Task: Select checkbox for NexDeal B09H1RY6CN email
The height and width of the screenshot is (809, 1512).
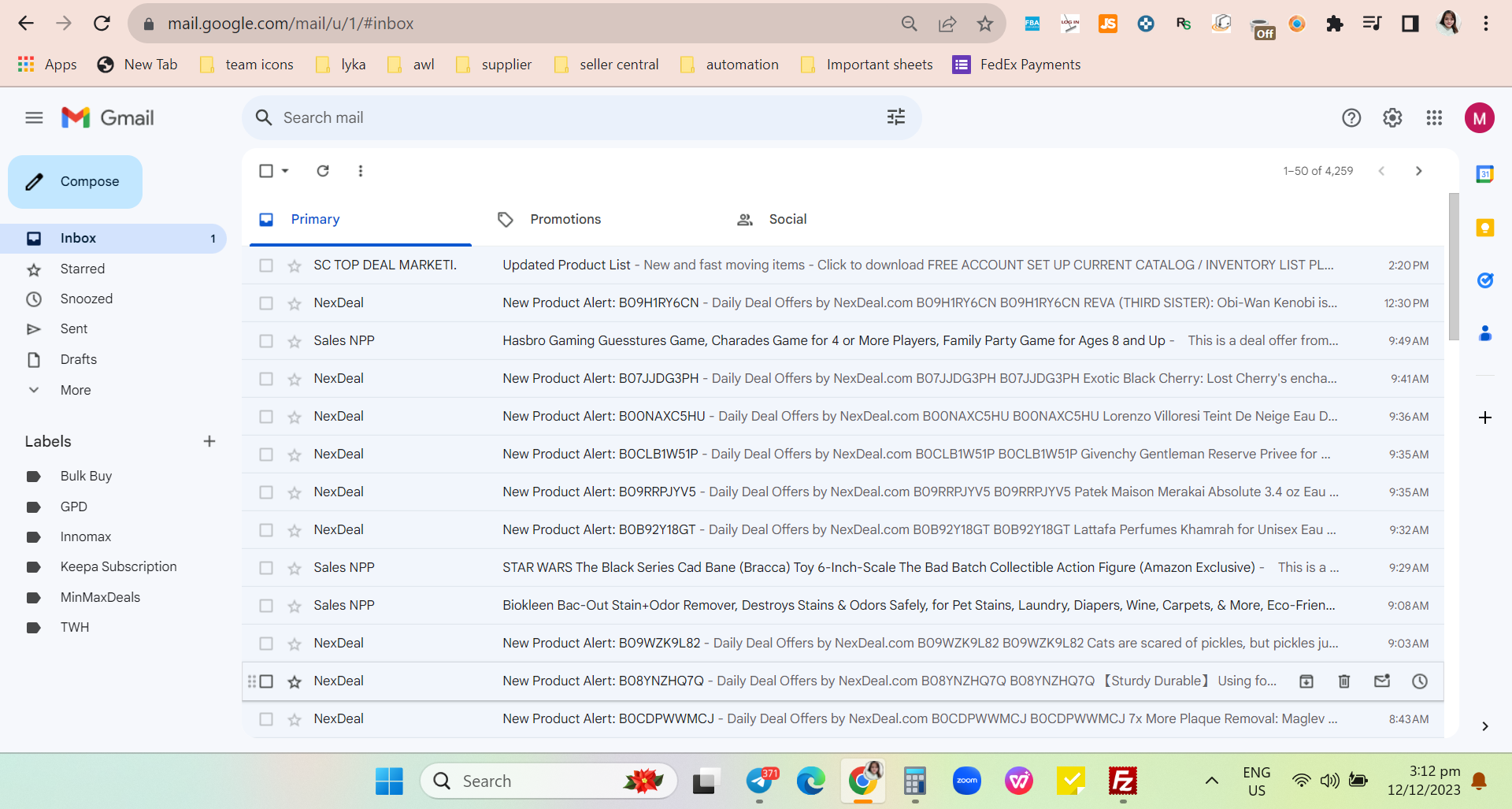Action: (x=266, y=303)
